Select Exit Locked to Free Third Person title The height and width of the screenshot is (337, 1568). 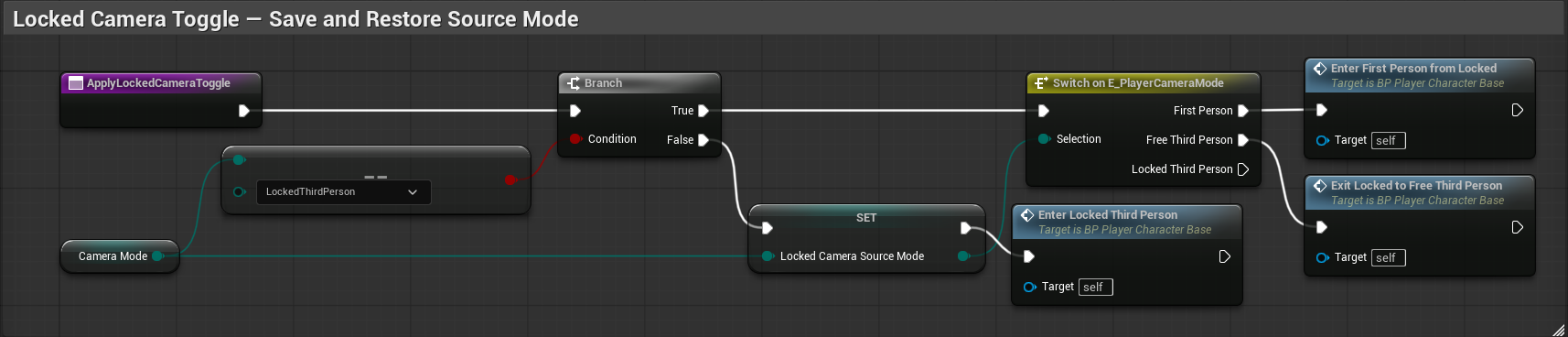click(x=1416, y=186)
